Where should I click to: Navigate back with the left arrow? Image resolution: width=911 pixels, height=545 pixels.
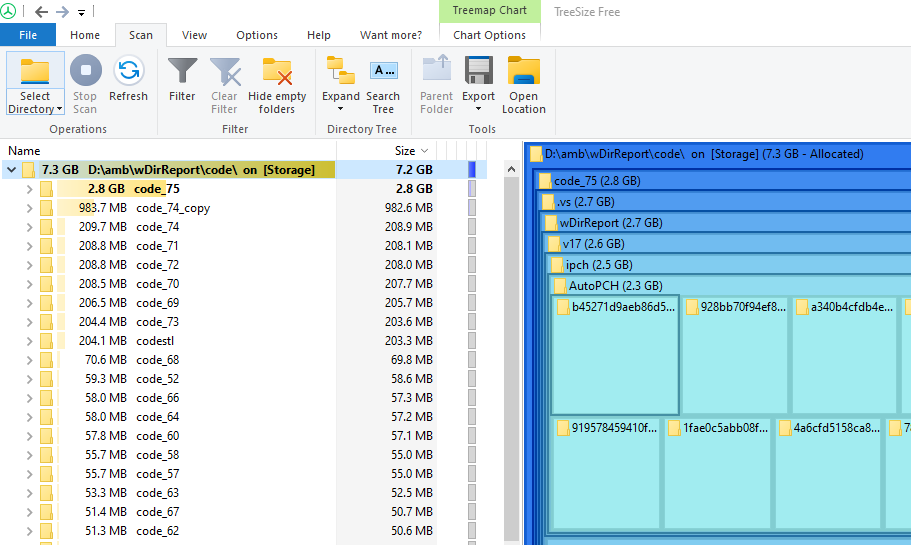coord(41,12)
